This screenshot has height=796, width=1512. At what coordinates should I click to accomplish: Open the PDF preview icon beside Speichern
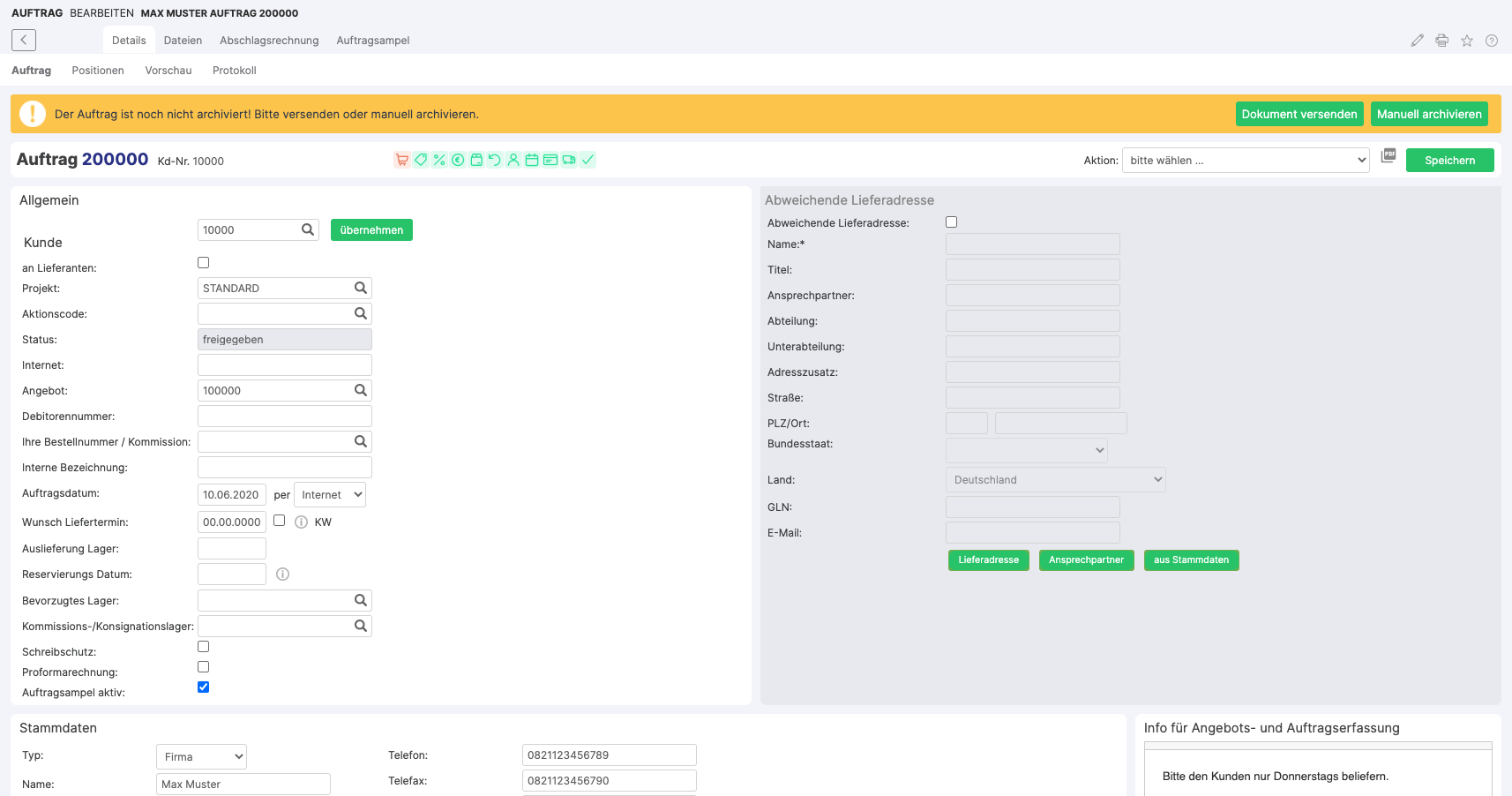click(1388, 155)
